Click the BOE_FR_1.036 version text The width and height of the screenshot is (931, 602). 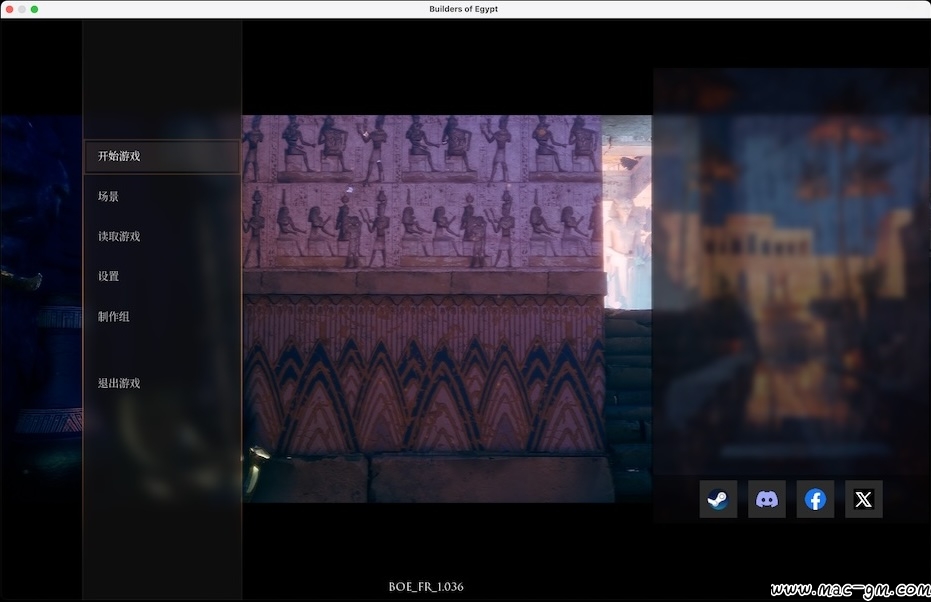pyautogui.click(x=426, y=587)
